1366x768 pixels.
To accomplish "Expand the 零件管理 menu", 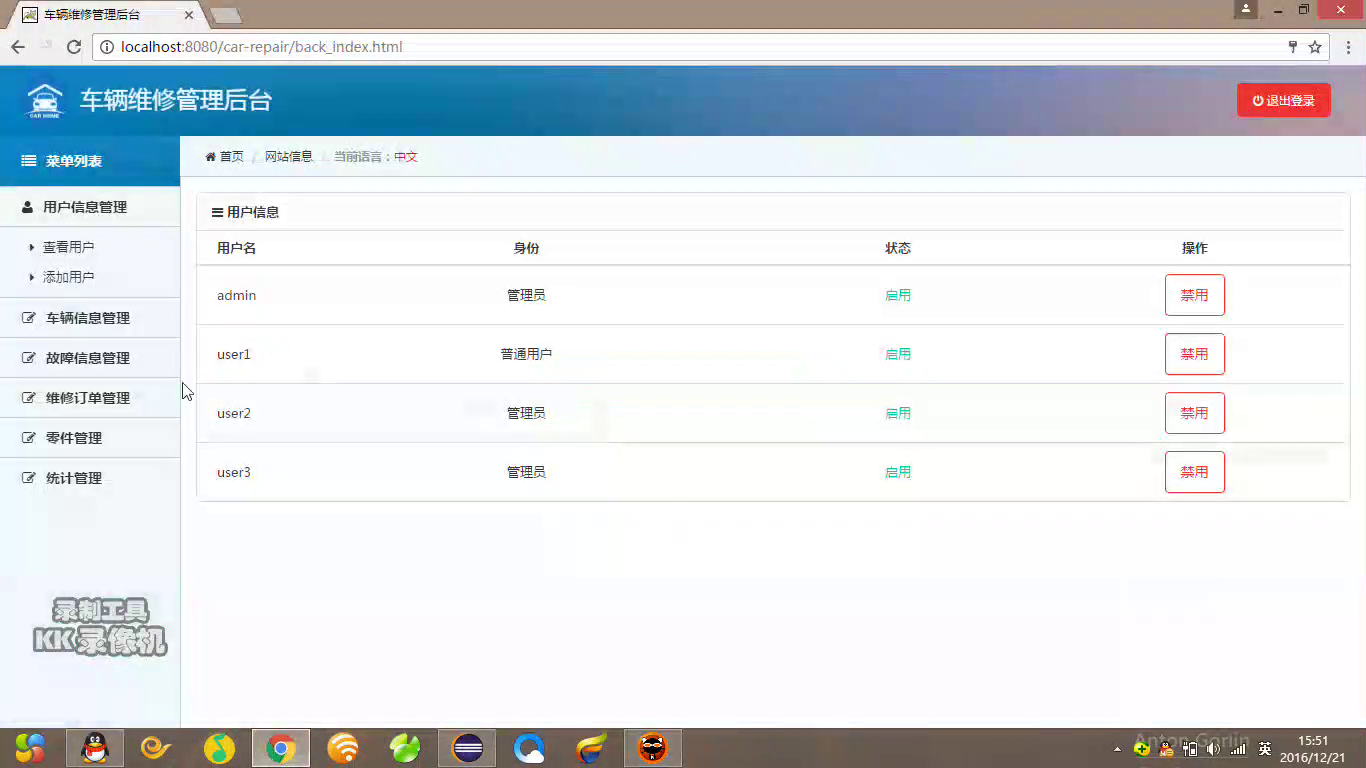I will tap(90, 438).
